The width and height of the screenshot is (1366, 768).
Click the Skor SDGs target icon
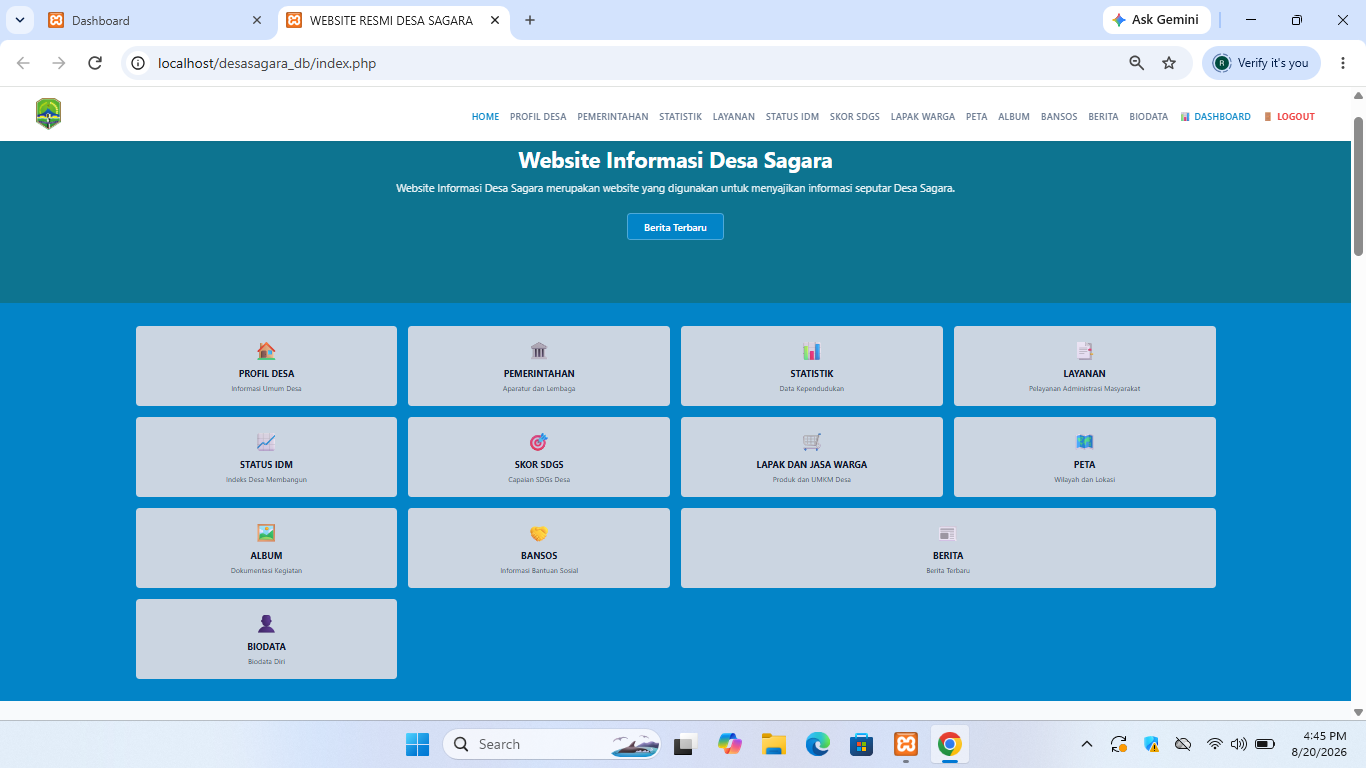click(539, 442)
